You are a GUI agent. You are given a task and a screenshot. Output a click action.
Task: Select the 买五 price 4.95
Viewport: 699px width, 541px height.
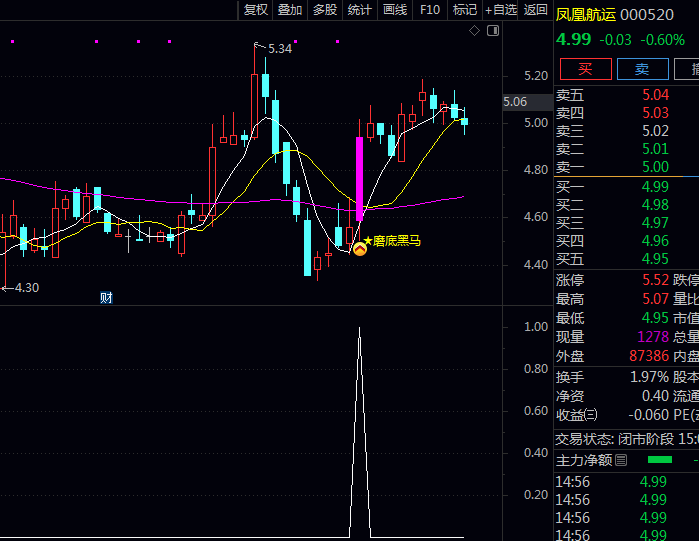coord(655,259)
